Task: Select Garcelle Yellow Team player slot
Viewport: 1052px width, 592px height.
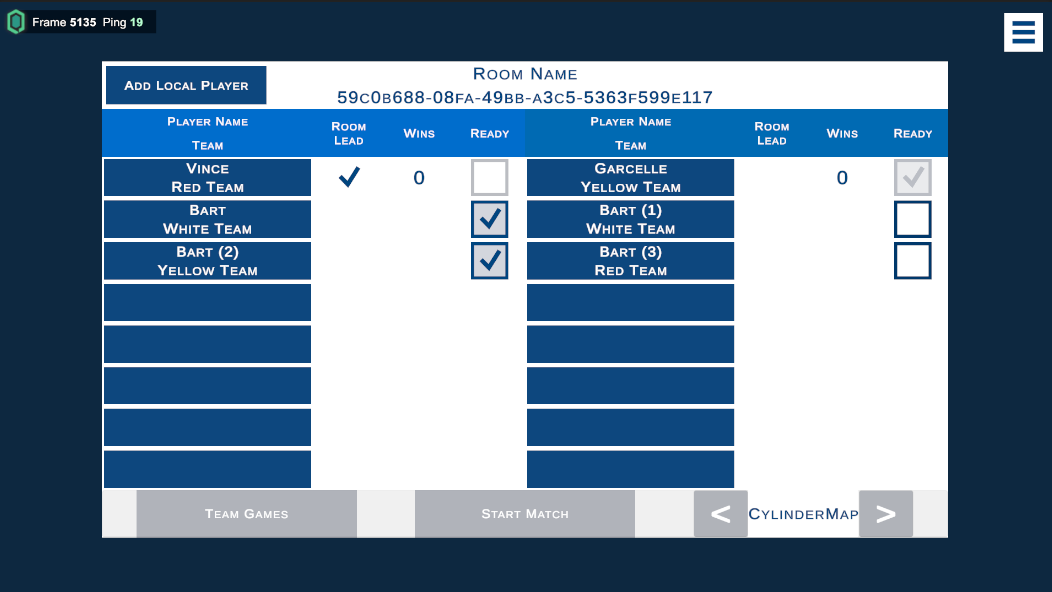Action: 630,178
